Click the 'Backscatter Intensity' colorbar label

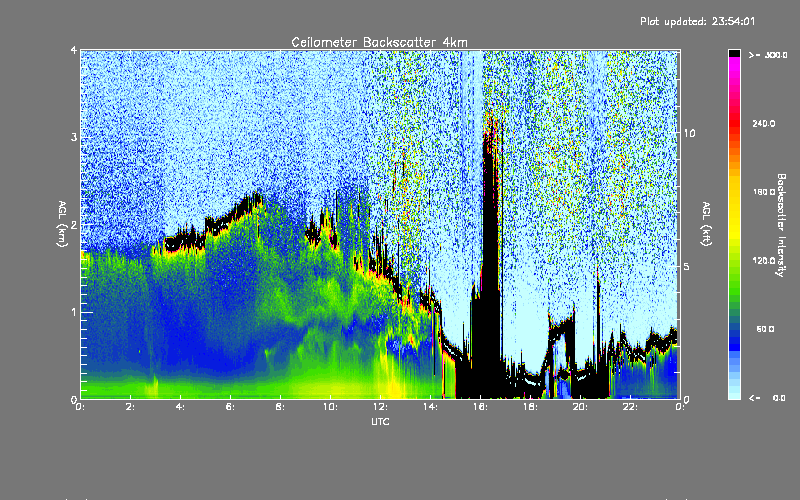click(x=781, y=225)
